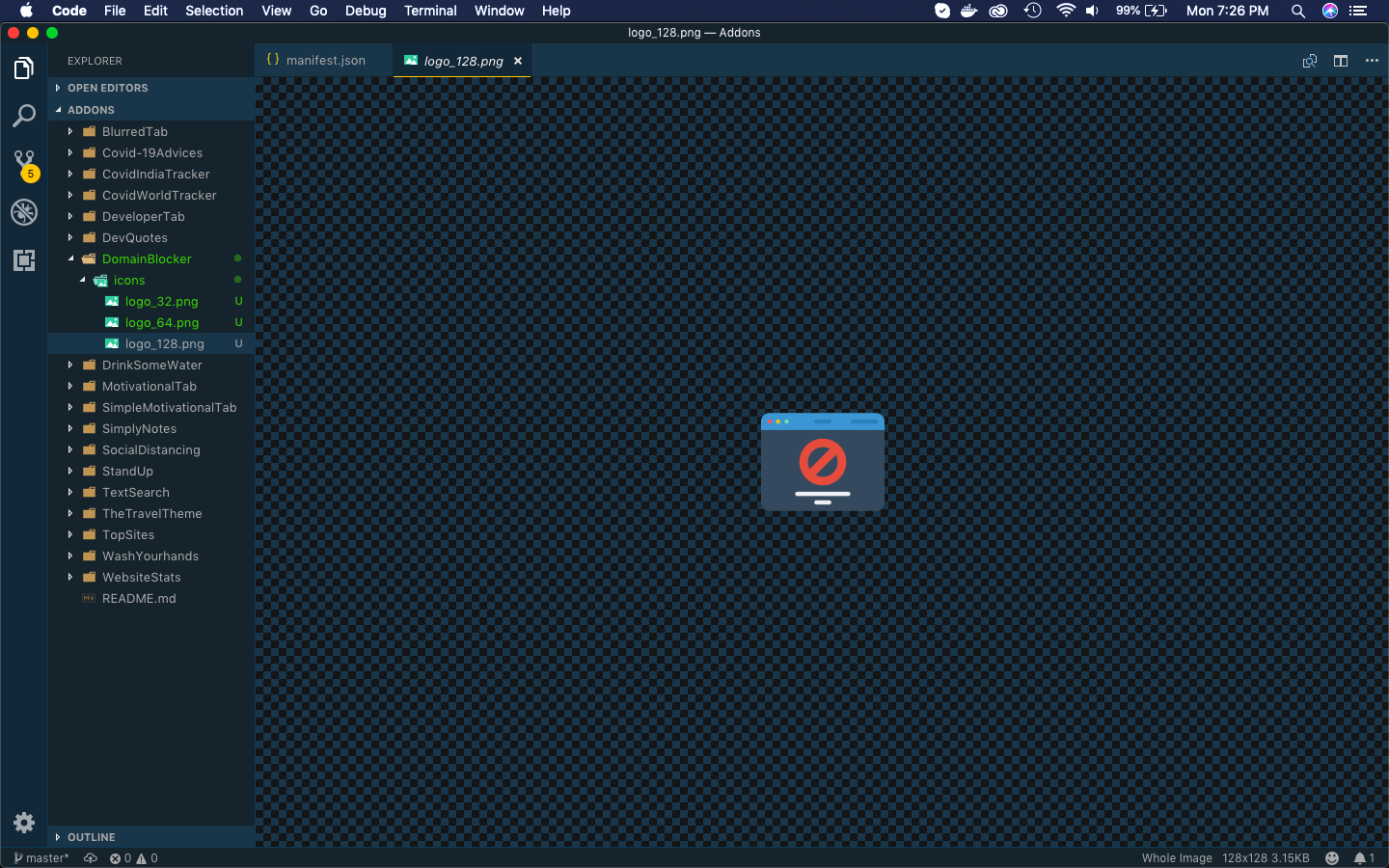1389x868 pixels.
Task: Click the master* git branch indicator
Action: pyautogui.click(x=41, y=858)
